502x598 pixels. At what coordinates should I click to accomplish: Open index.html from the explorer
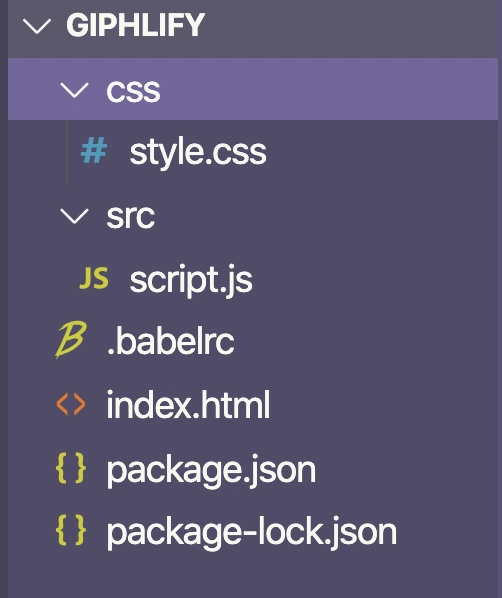coord(188,405)
